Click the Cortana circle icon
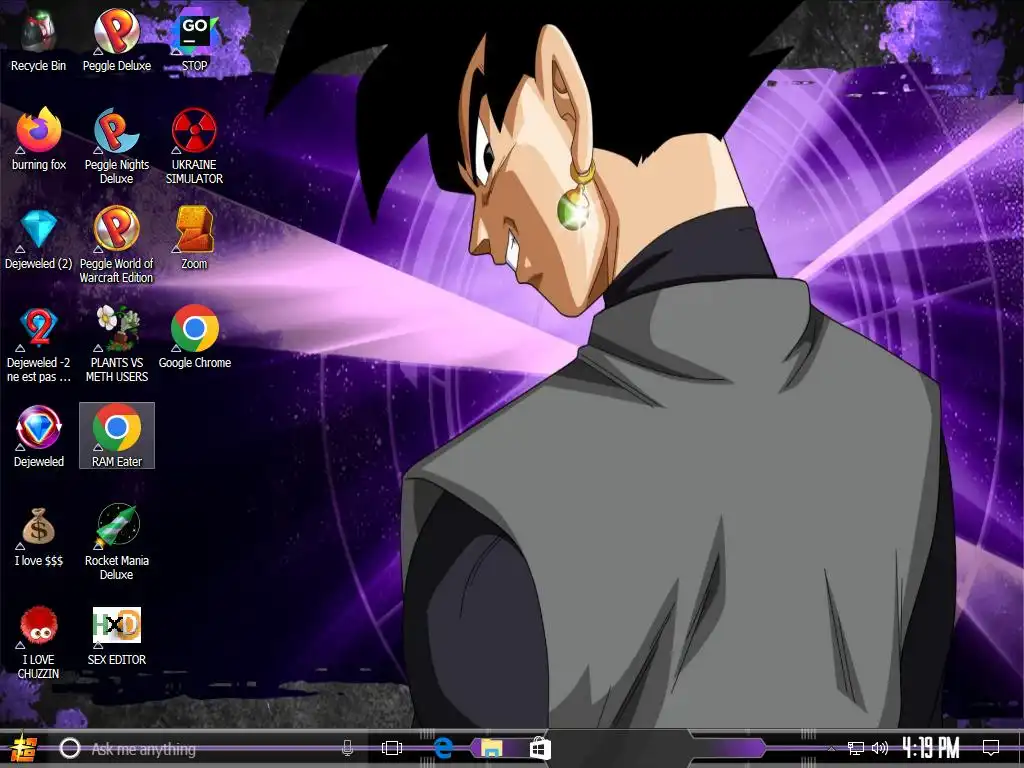 [70, 748]
